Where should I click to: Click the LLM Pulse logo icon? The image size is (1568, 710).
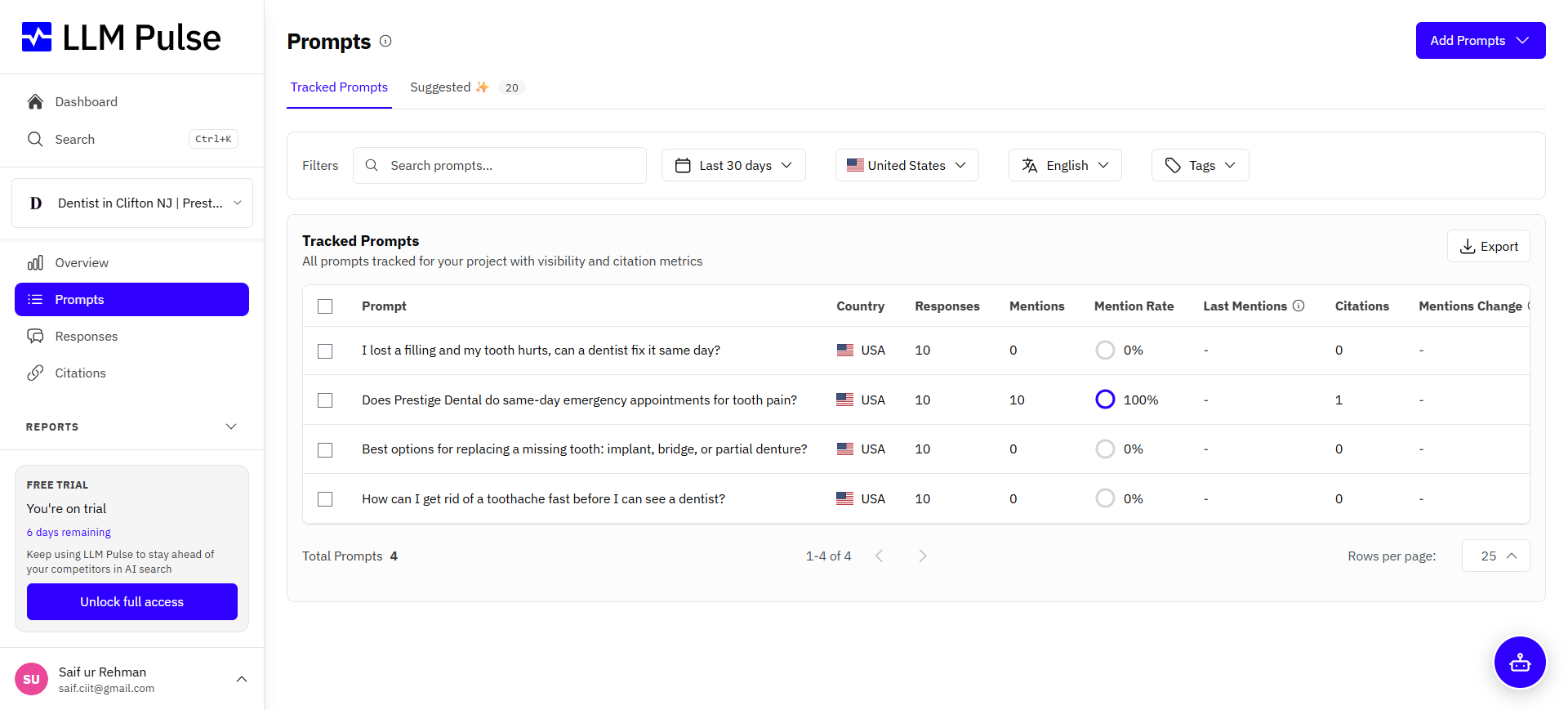(x=37, y=38)
